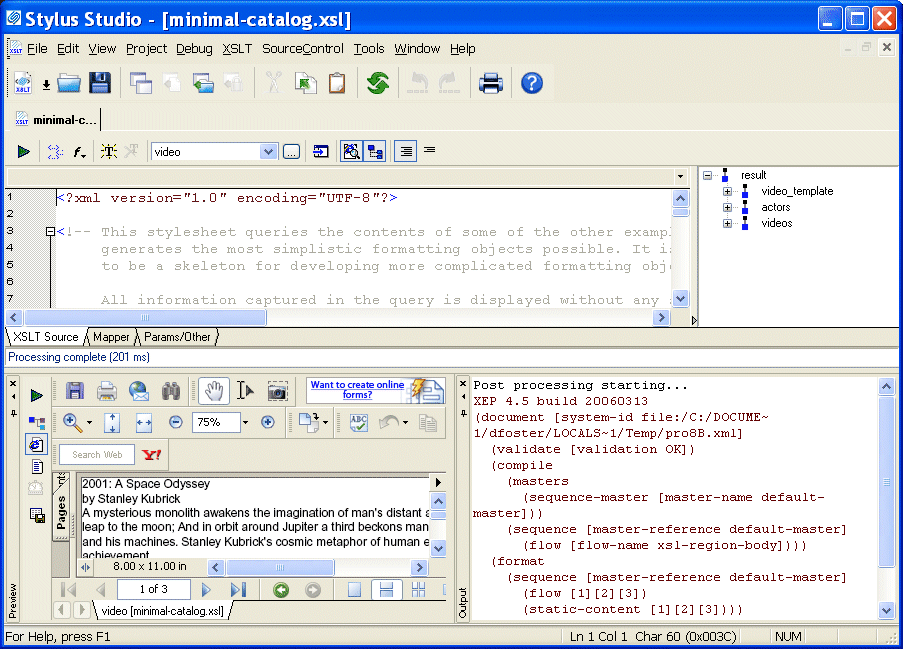Click 'Want to create online forms?' link
The image size is (903, 649).
pyautogui.click(x=357, y=390)
